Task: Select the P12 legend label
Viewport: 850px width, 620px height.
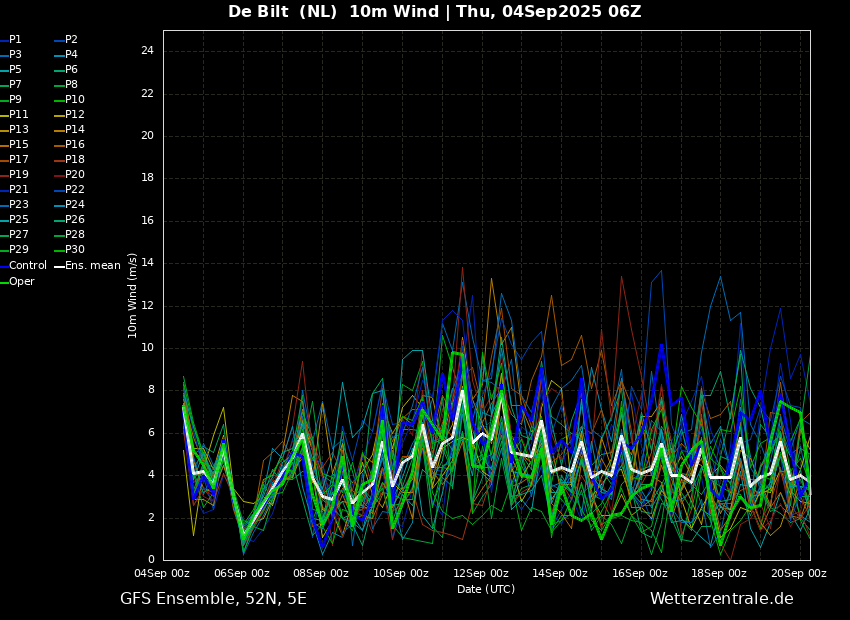Action: (75, 114)
